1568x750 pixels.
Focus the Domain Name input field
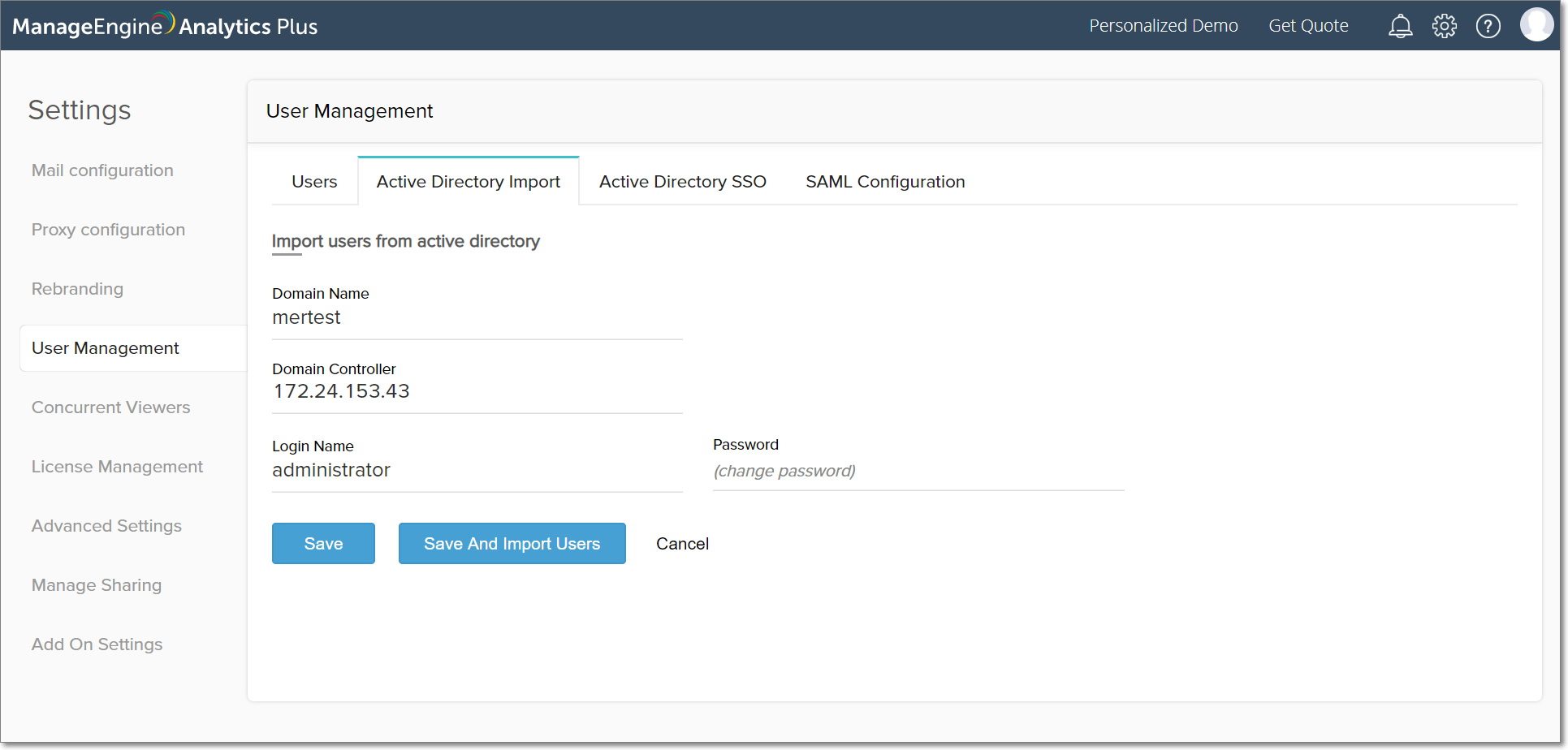tap(477, 318)
